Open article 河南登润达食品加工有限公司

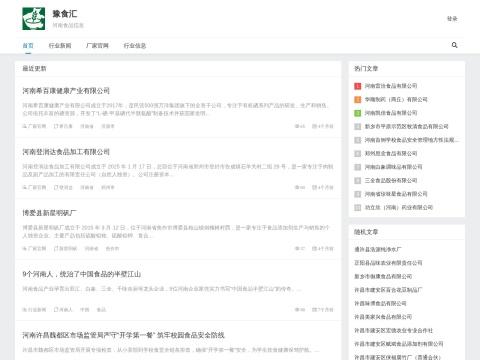tap(66, 152)
